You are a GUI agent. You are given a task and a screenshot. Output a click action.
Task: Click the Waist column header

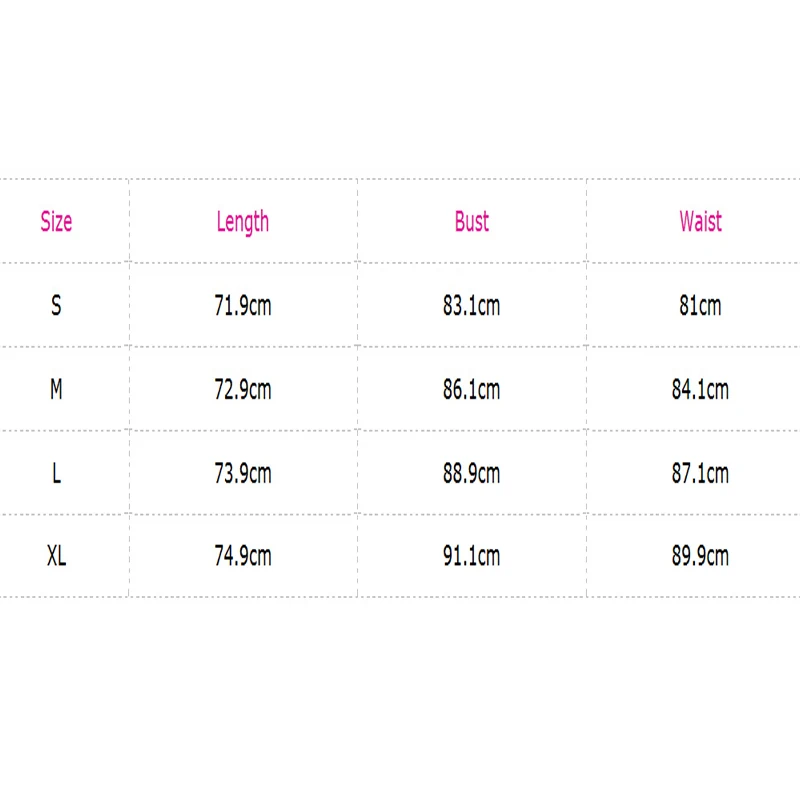pos(700,222)
